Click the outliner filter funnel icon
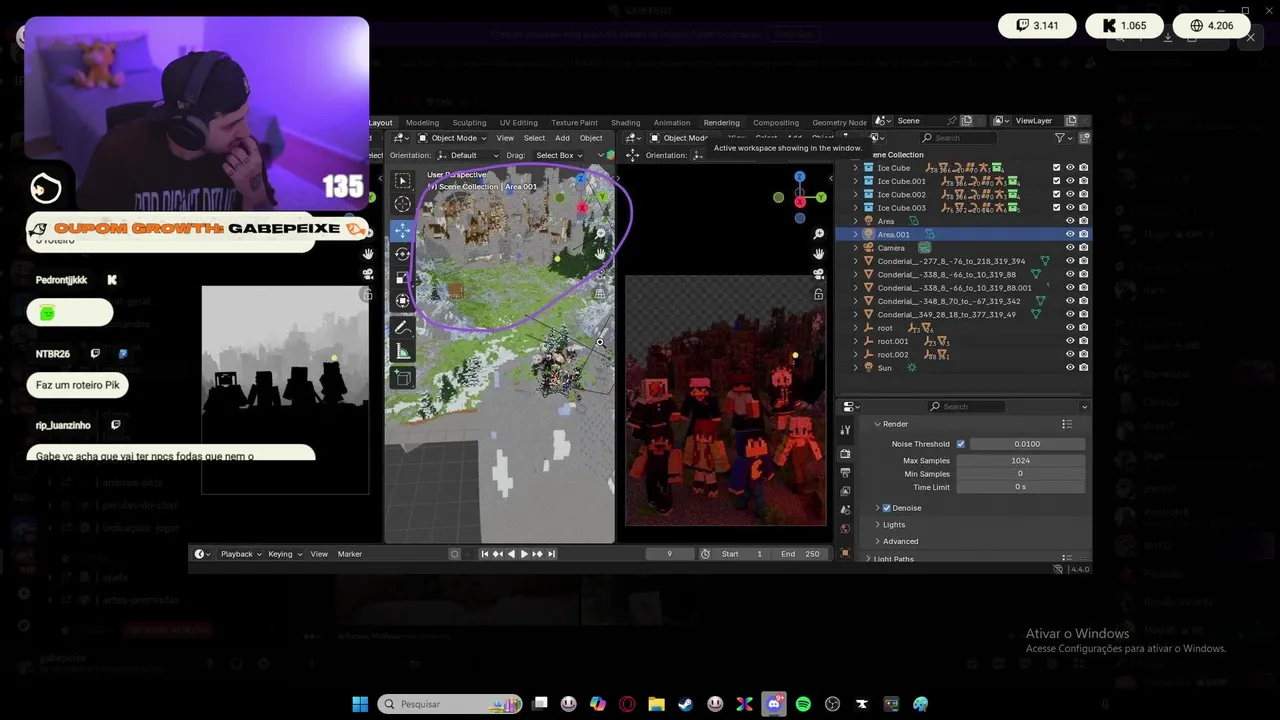Viewport: 1280px width, 720px height. 1060,138
